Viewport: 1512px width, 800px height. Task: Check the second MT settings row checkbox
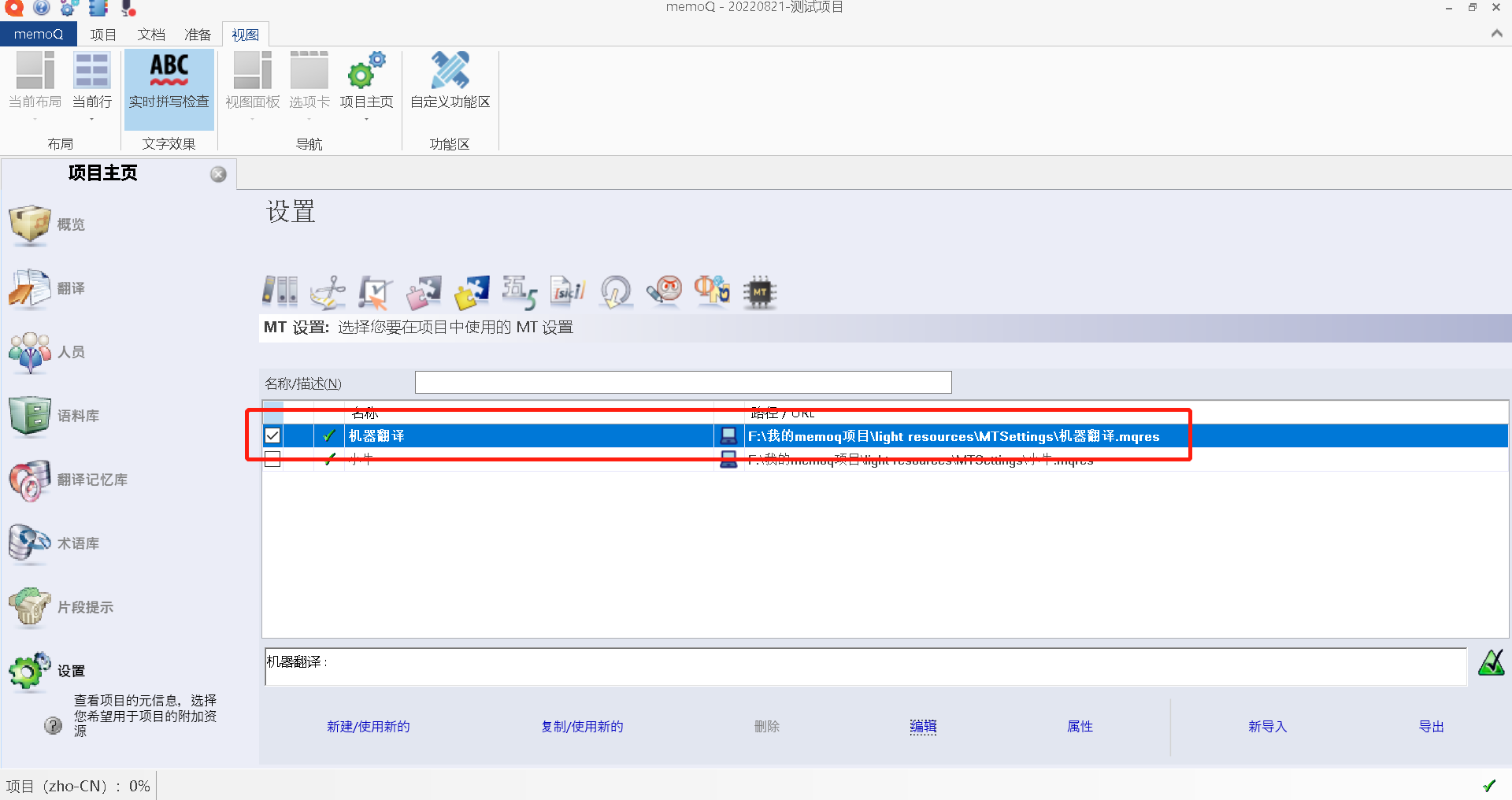(272, 459)
